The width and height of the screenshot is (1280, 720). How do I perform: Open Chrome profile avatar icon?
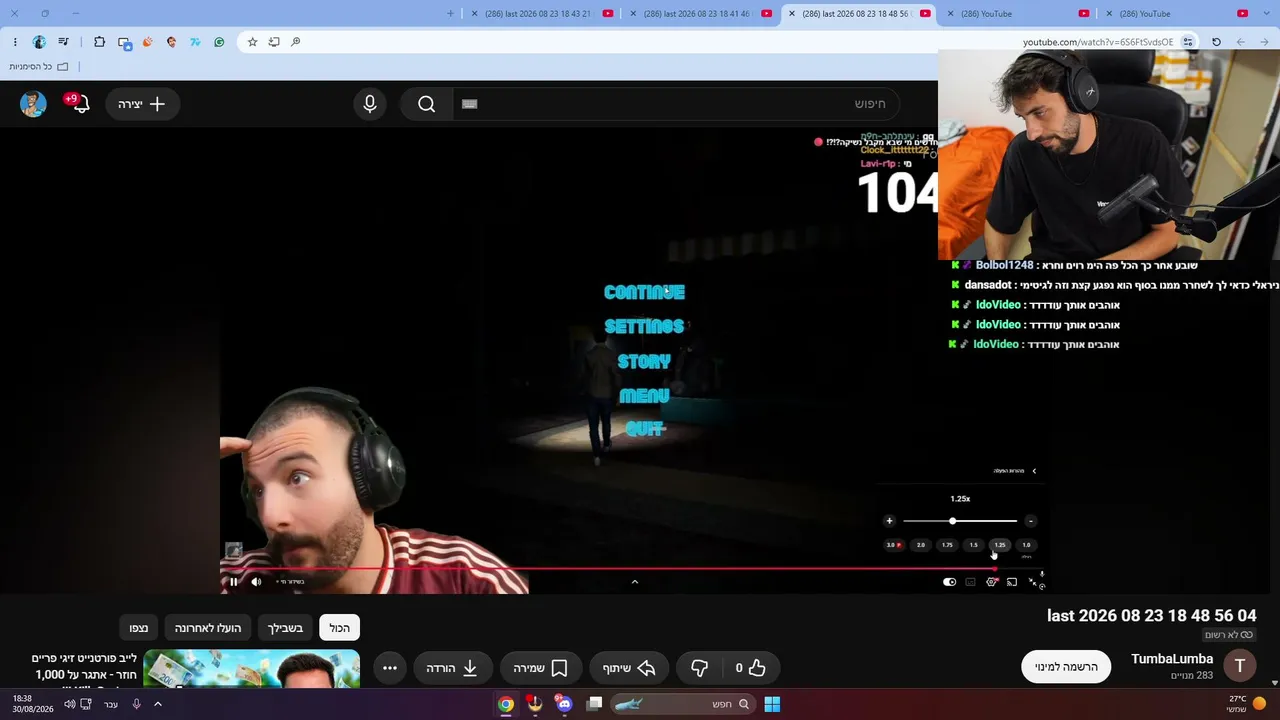pyautogui.click(x=39, y=42)
